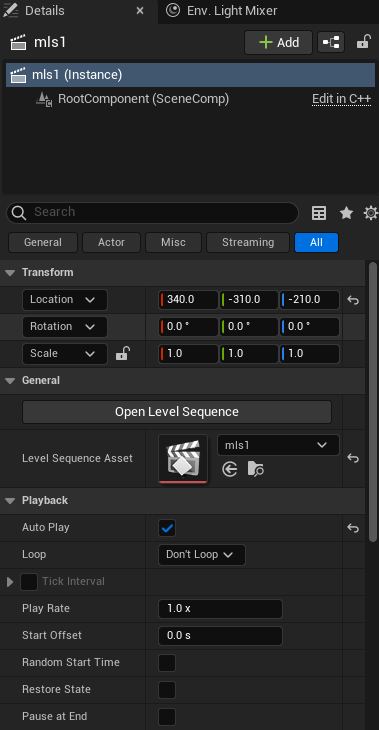Image resolution: width=379 pixels, height=730 pixels.
Task: Open the mls1 asset dropdown
Action: tap(278, 446)
